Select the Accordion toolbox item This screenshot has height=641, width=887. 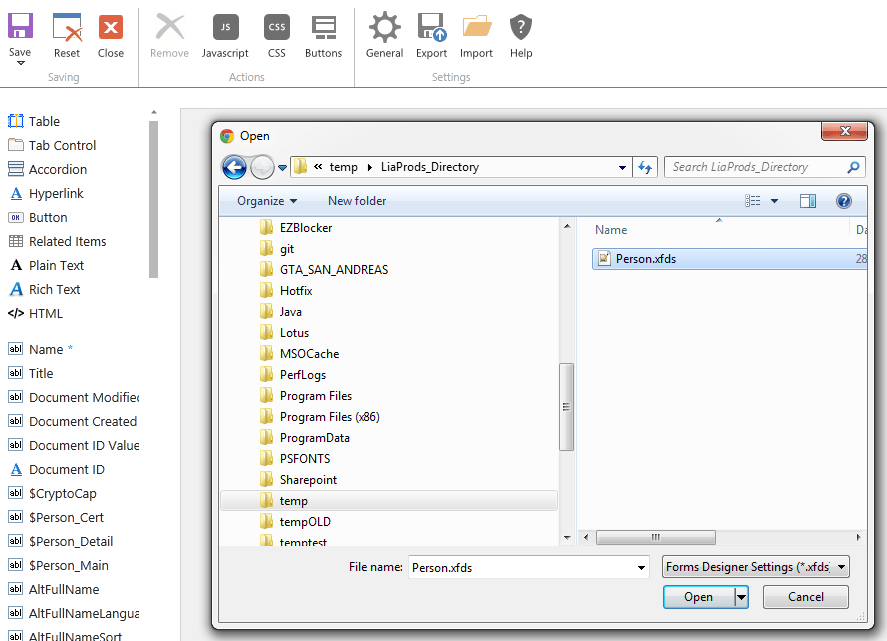(x=48, y=169)
